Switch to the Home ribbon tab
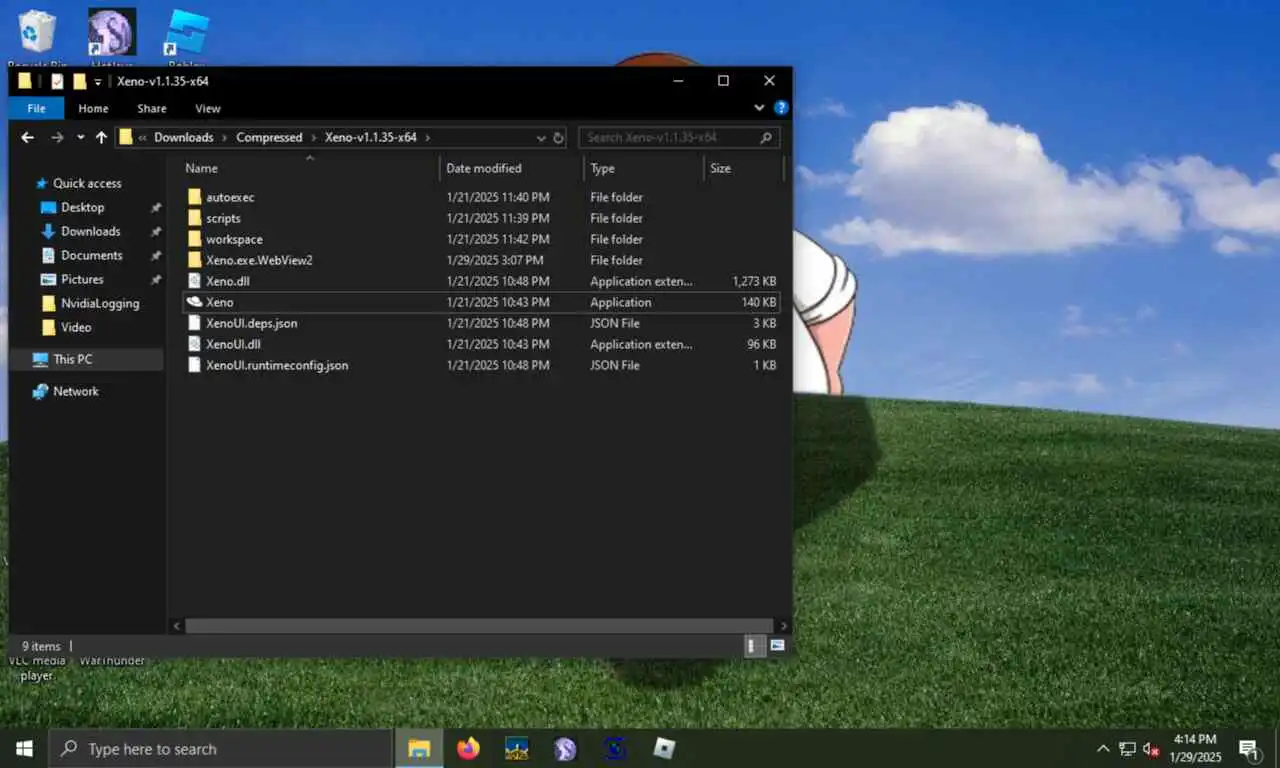This screenshot has height=768, width=1280. pos(93,108)
